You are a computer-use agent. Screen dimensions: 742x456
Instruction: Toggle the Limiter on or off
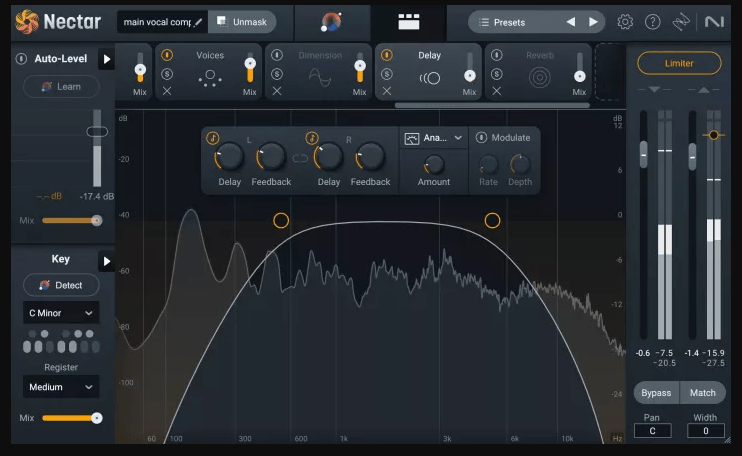(679, 63)
